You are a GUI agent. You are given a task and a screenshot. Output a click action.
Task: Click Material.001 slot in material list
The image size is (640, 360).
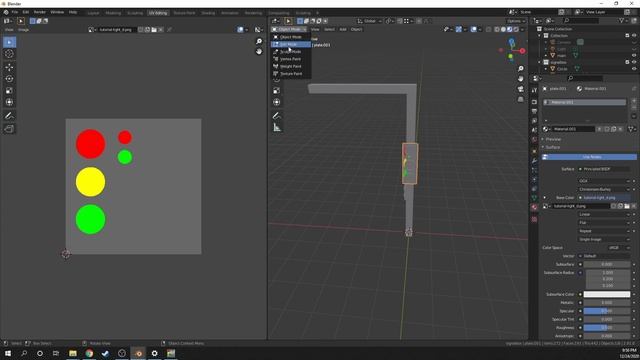(x=584, y=102)
